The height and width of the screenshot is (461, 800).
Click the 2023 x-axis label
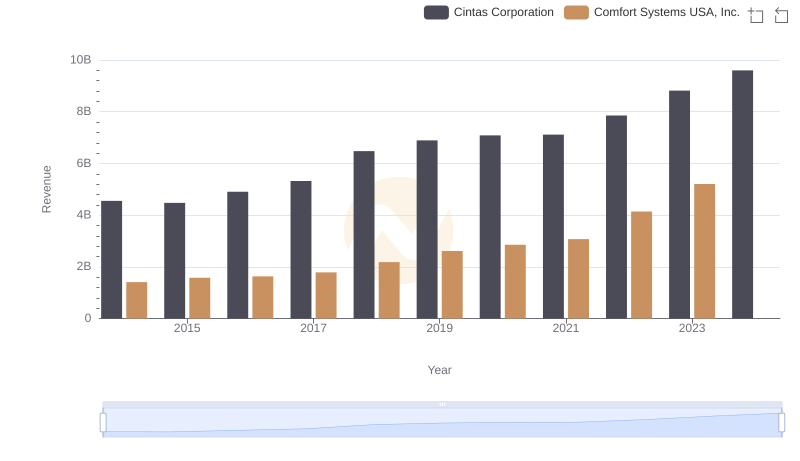[692, 328]
